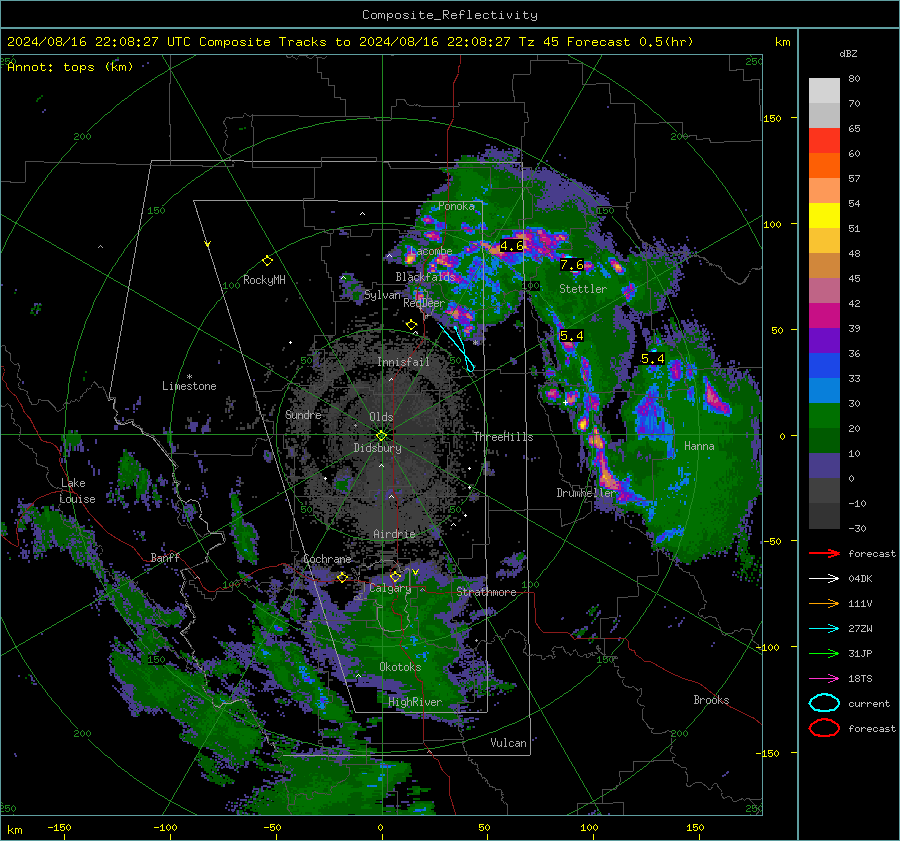This screenshot has height=841, width=900.
Task: Click the Didsbury town label
Action: tap(377, 448)
